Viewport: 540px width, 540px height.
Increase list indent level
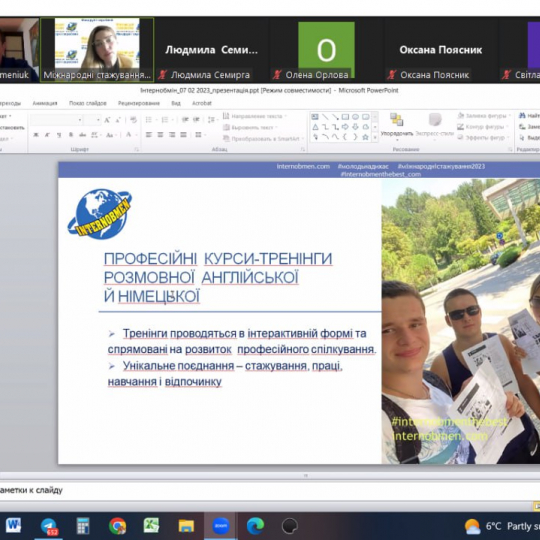tap(196, 120)
